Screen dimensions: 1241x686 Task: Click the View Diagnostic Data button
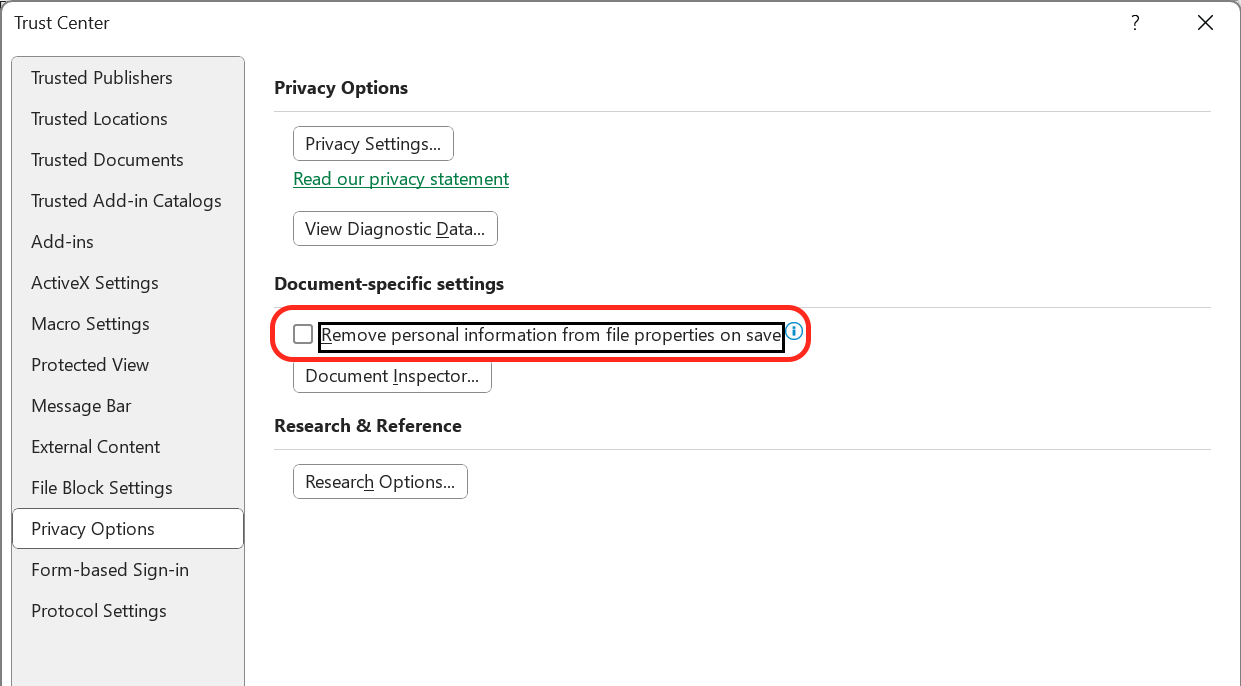(395, 229)
